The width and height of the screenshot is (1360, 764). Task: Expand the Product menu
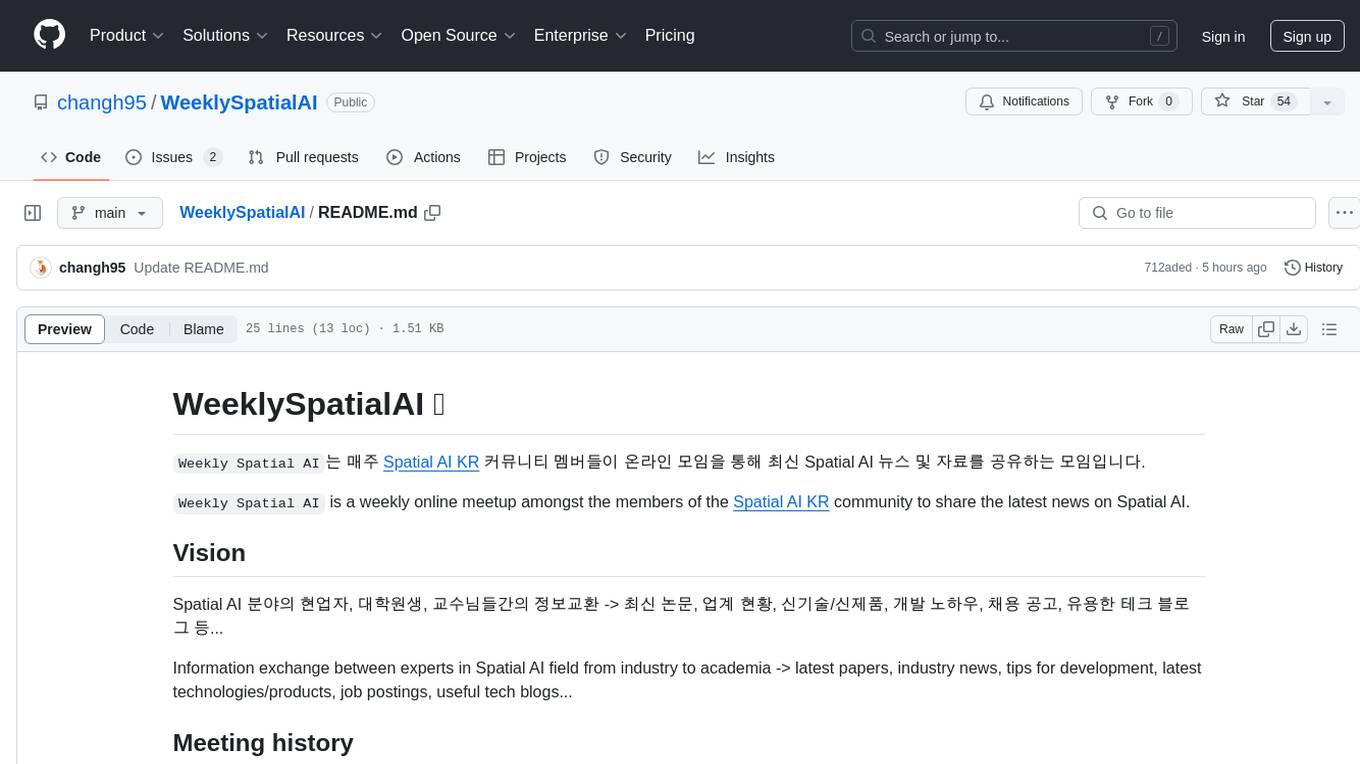127,35
